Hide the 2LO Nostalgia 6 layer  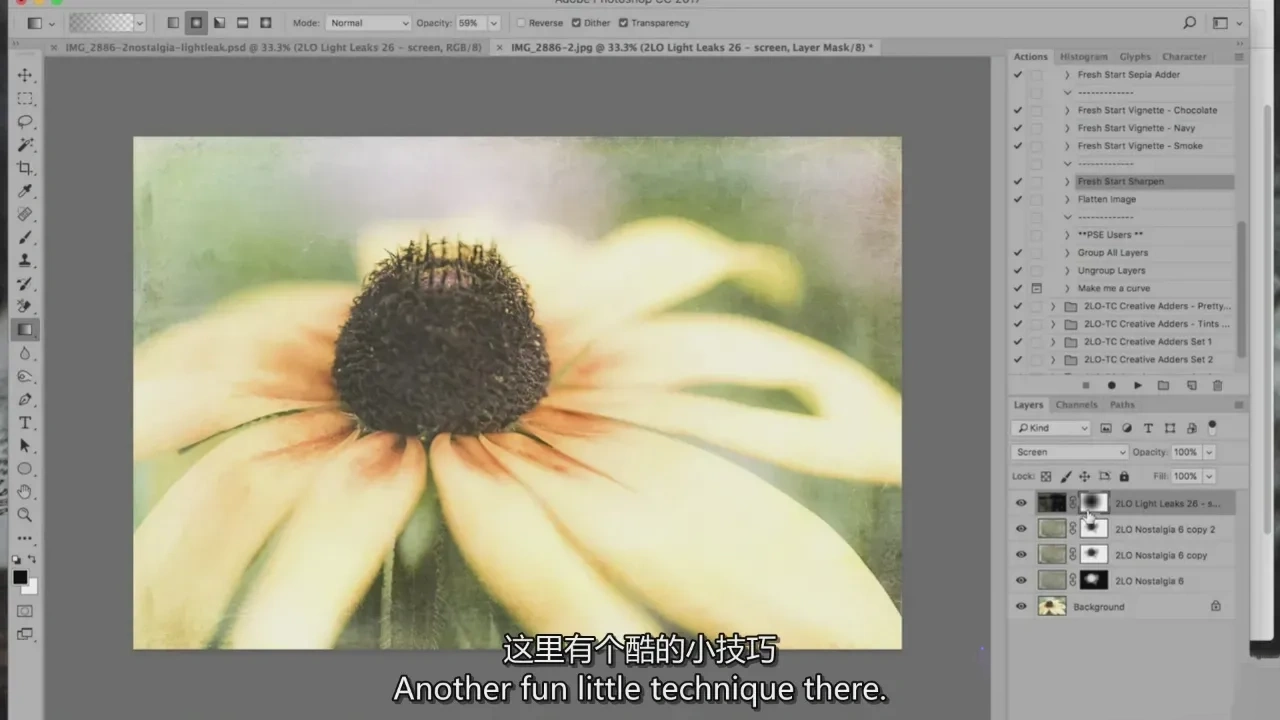pos(1021,580)
